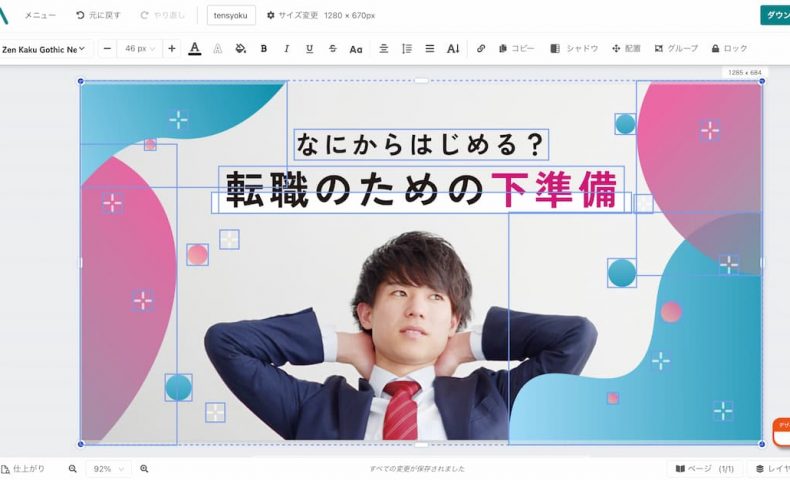Select the teal circle left of the pink top-right shape
Viewport: 790px width, 480px height.
coord(625,124)
